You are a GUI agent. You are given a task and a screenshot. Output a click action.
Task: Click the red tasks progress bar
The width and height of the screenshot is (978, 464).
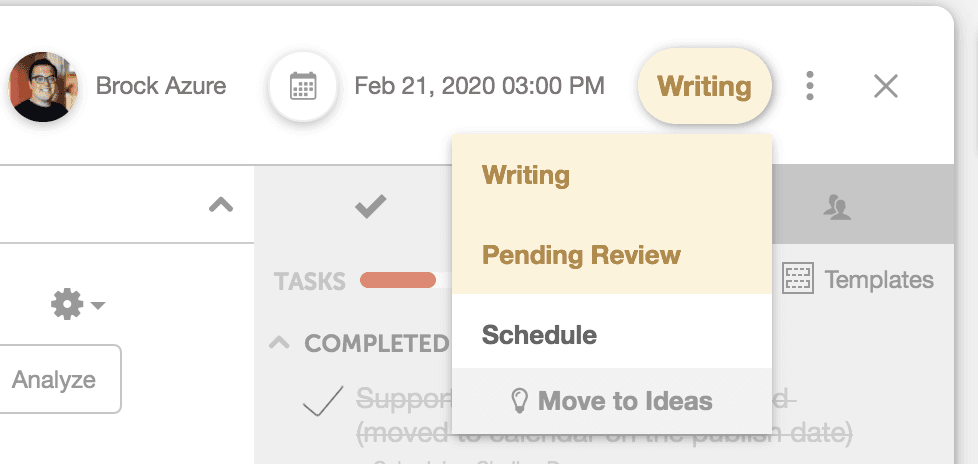click(398, 280)
